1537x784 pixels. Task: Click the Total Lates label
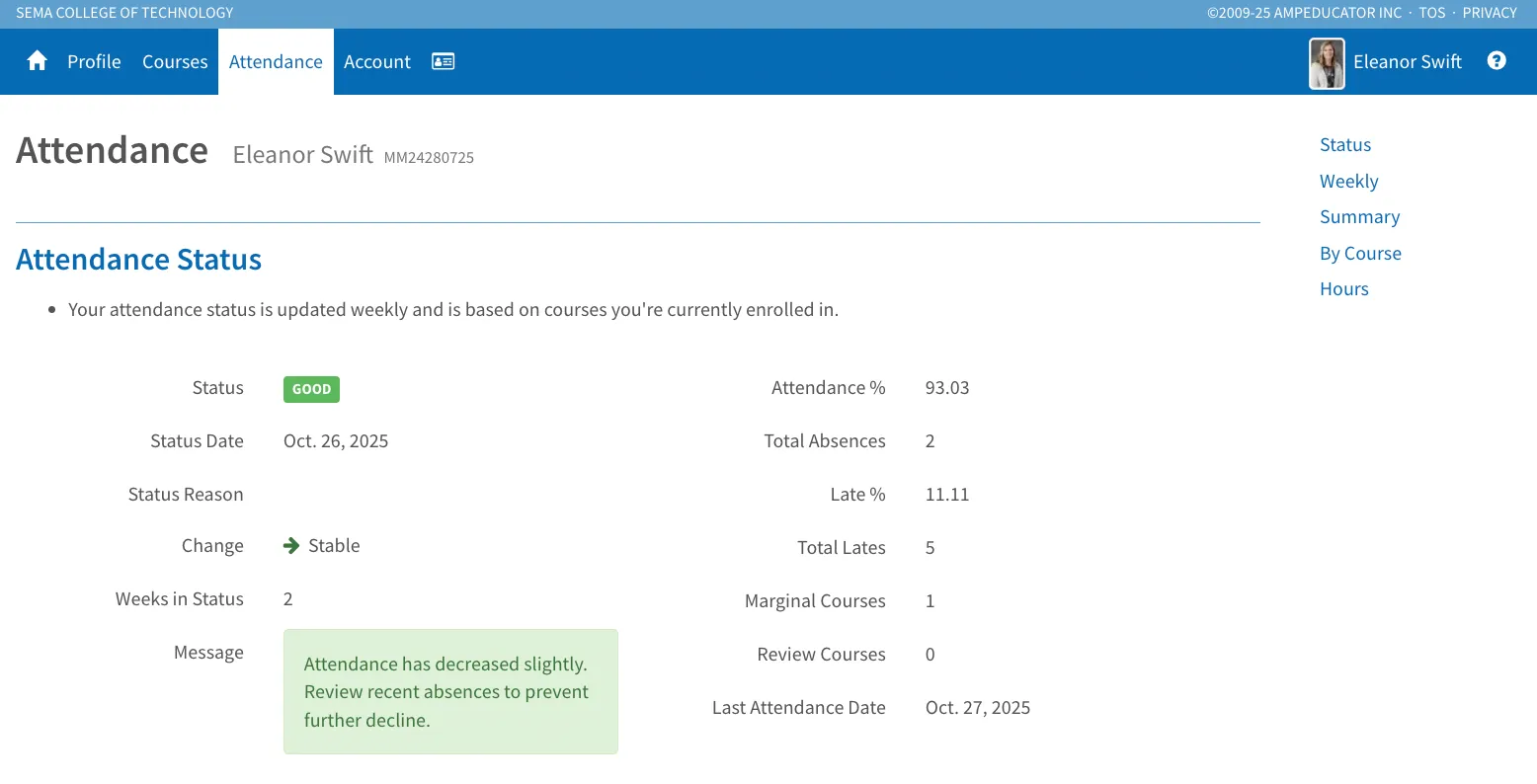pyautogui.click(x=842, y=548)
